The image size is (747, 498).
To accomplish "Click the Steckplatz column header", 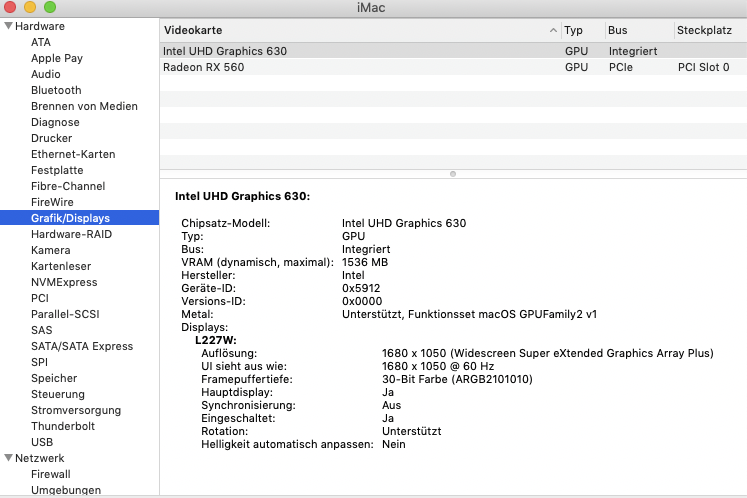I will coord(708,31).
